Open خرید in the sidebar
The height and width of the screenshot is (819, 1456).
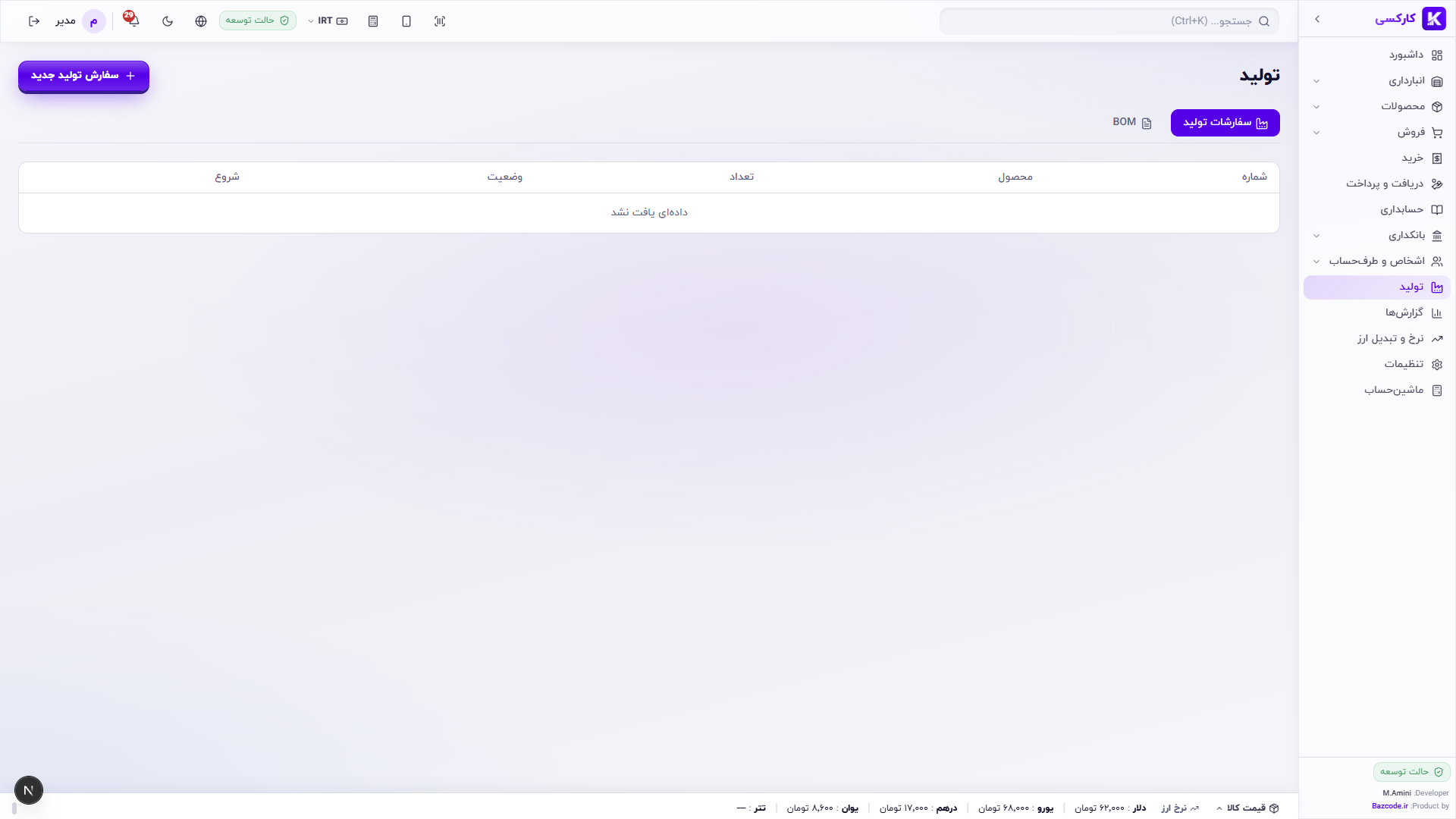(x=1377, y=158)
